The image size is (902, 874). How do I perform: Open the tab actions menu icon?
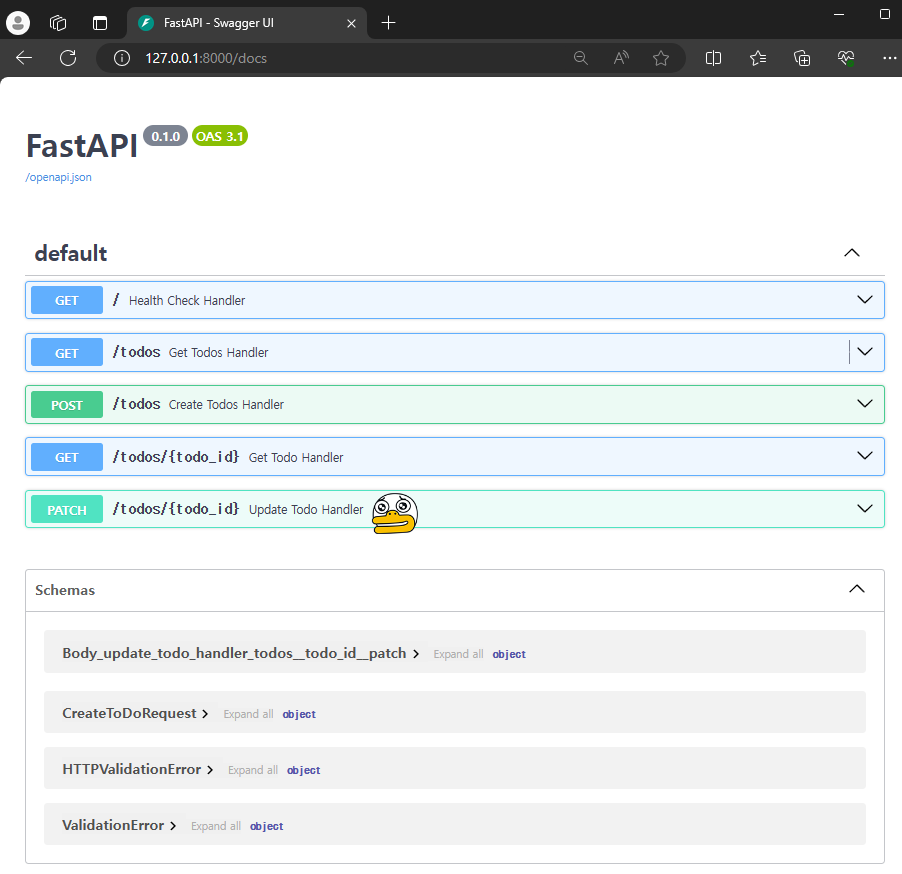100,23
